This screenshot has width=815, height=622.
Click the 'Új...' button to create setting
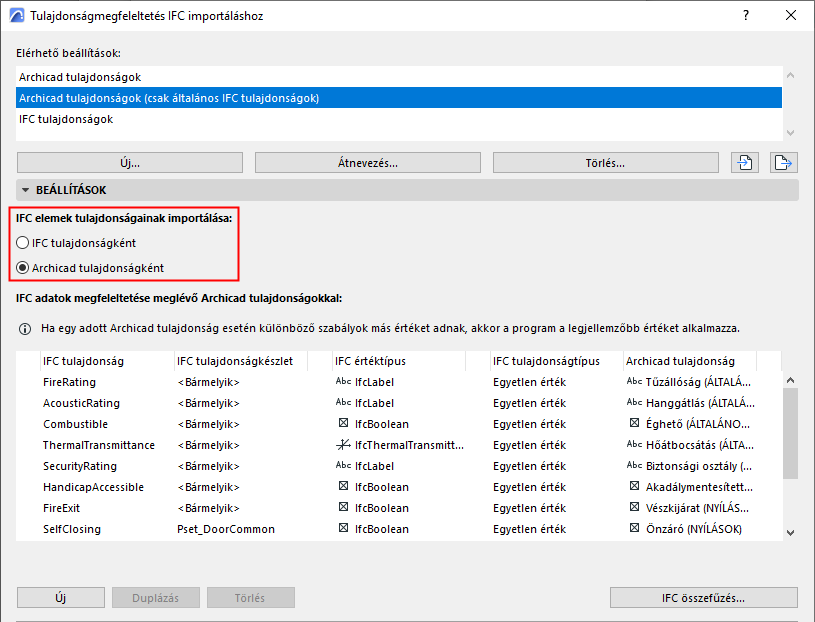(130, 163)
